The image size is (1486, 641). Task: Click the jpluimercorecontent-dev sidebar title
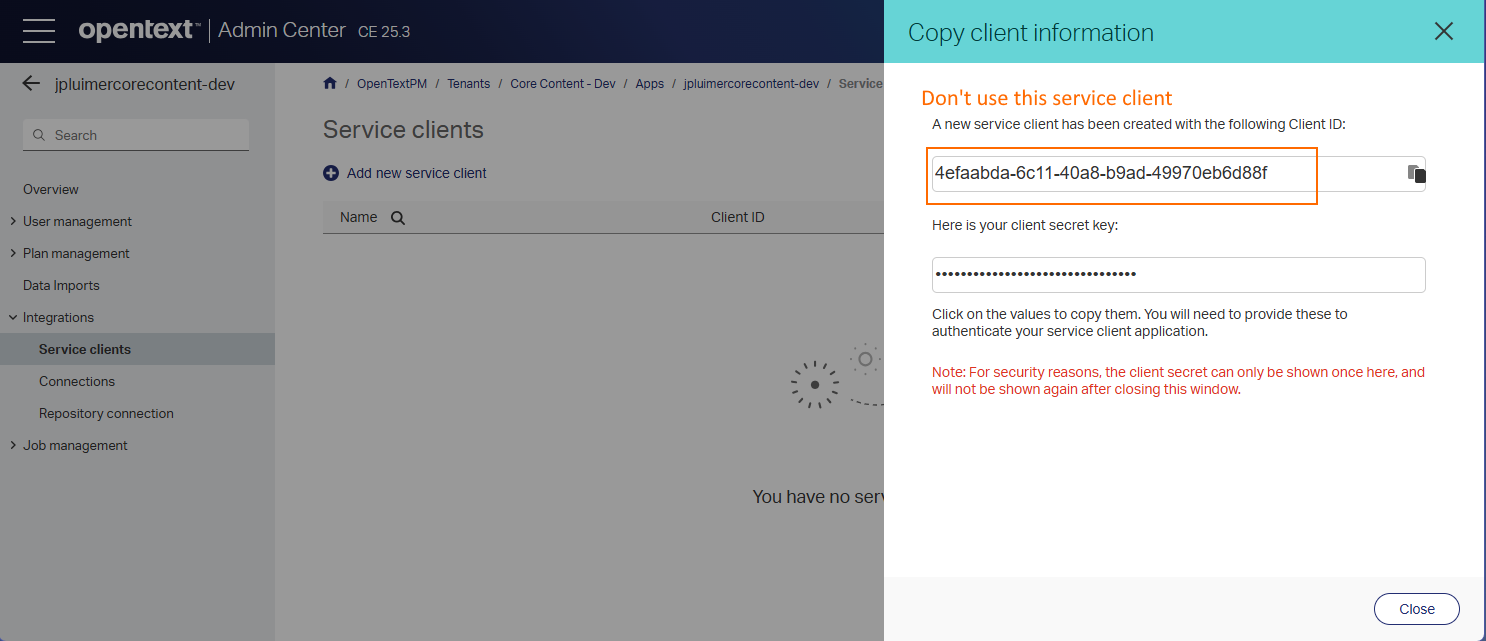pos(145,84)
